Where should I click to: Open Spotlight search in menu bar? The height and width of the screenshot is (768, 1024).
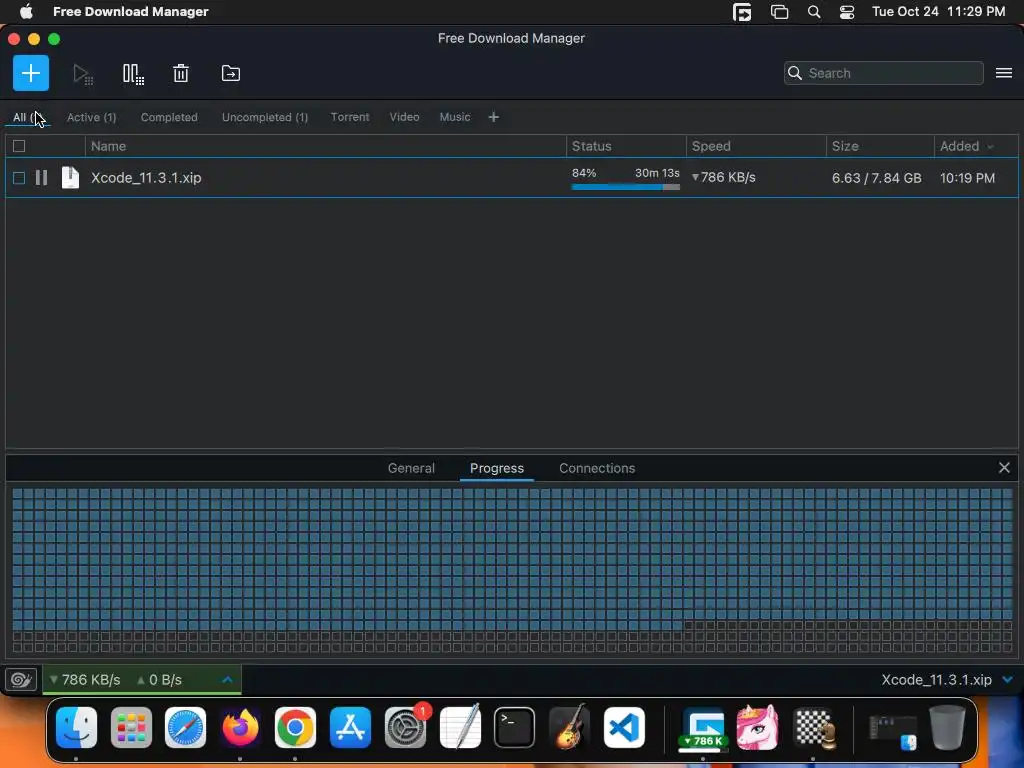(x=814, y=12)
